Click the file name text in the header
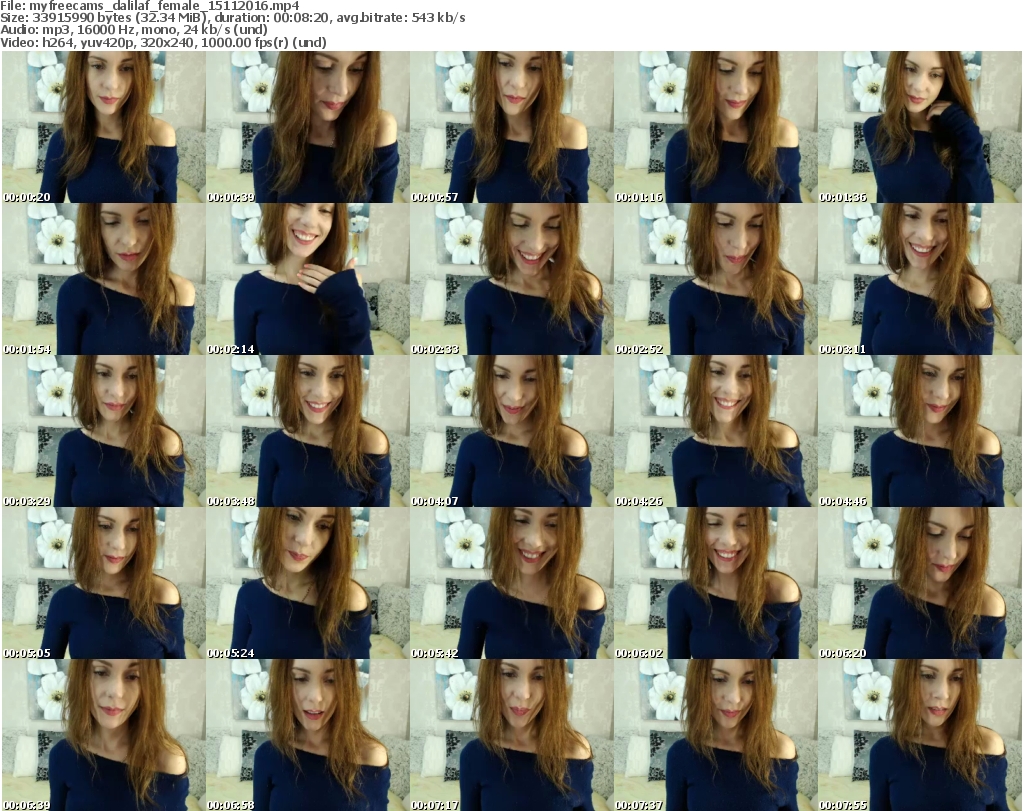 click(x=150, y=6)
